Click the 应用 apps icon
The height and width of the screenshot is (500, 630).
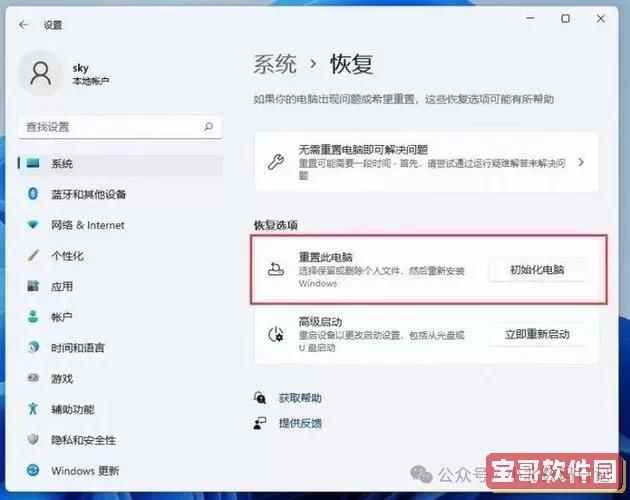33,286
